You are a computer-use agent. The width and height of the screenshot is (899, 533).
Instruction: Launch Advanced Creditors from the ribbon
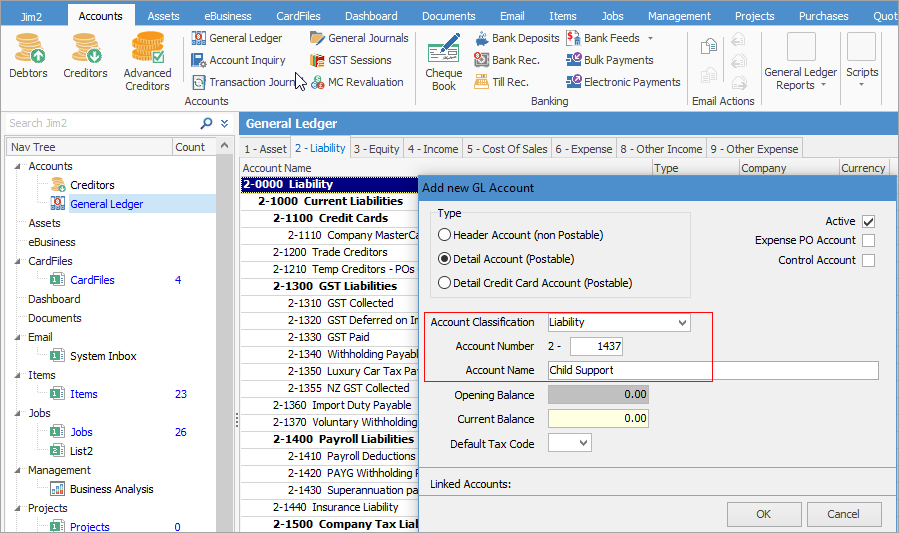click(147, 60)
